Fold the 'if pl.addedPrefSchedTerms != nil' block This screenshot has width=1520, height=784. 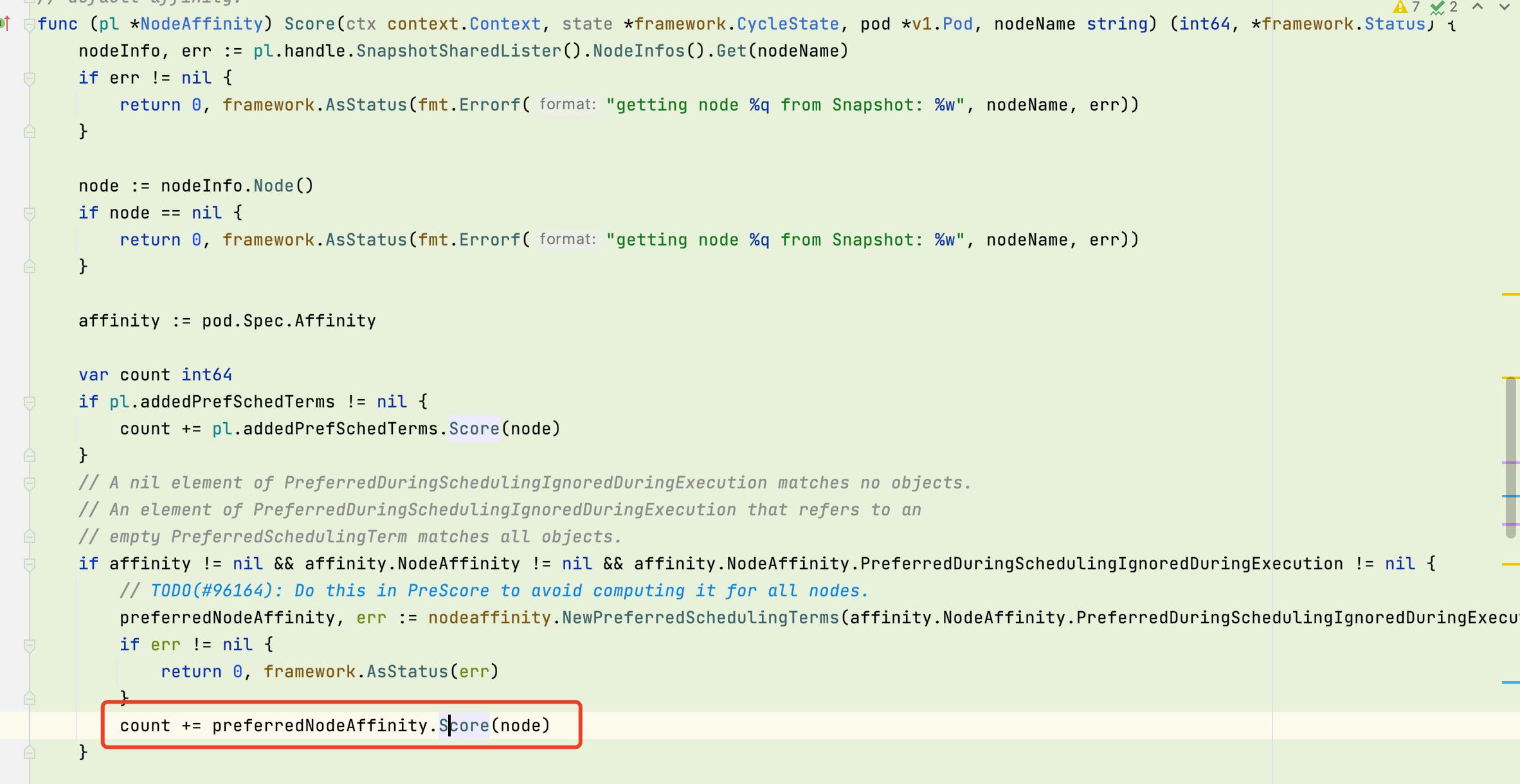pos(29,402)
